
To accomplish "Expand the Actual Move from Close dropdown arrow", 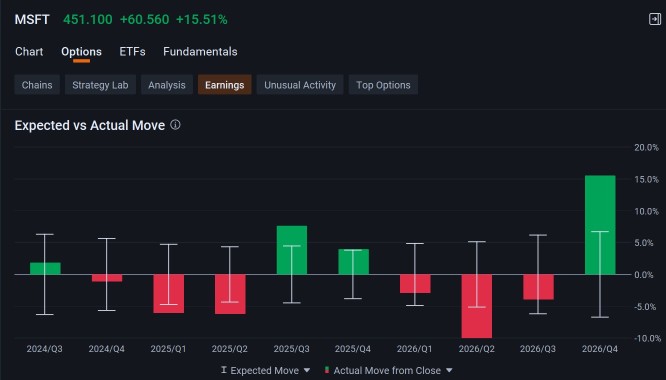I will (449, 371).
